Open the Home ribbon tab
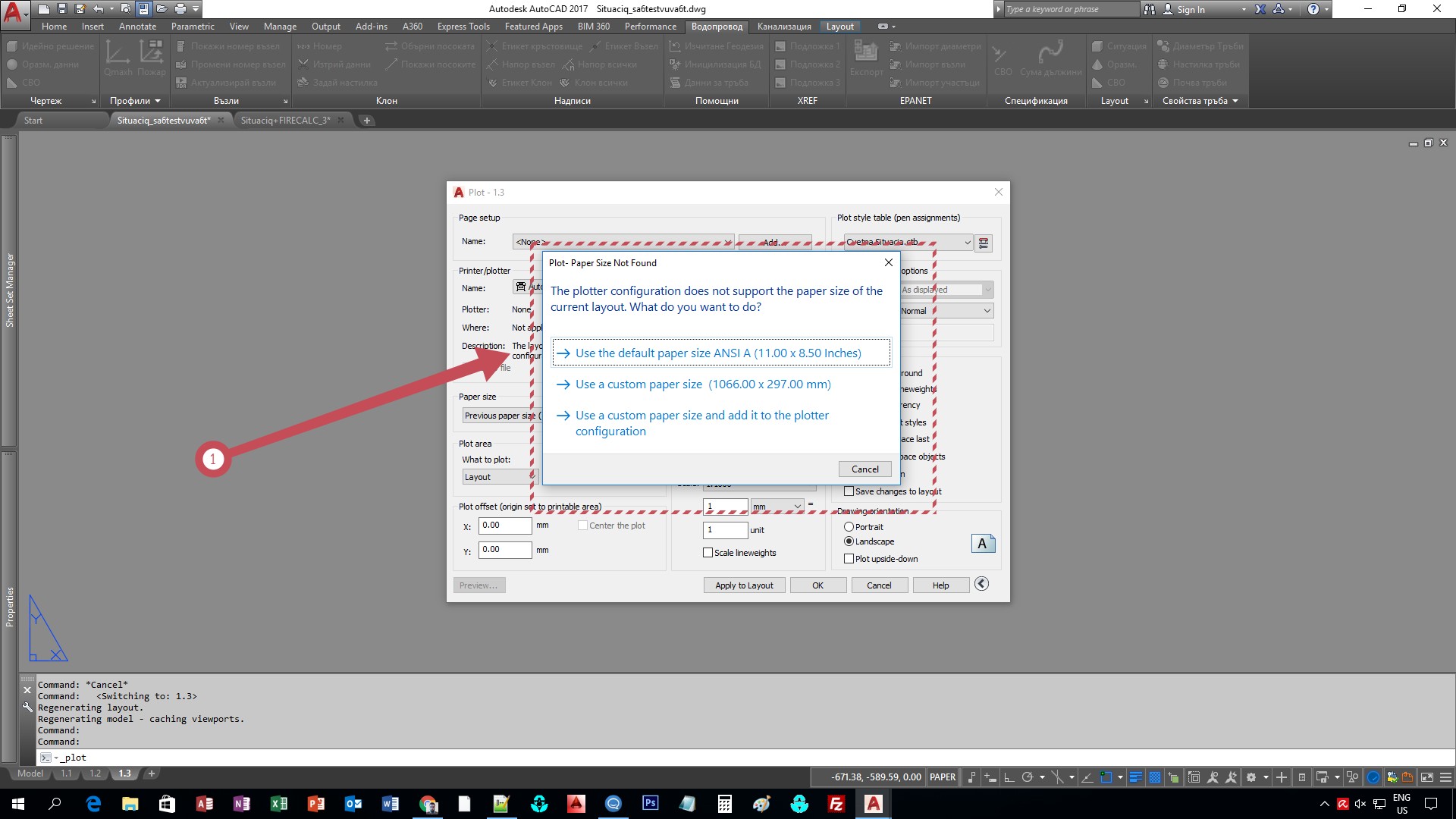This screenshot has width=1456, height=819. [x=54, y=27]
